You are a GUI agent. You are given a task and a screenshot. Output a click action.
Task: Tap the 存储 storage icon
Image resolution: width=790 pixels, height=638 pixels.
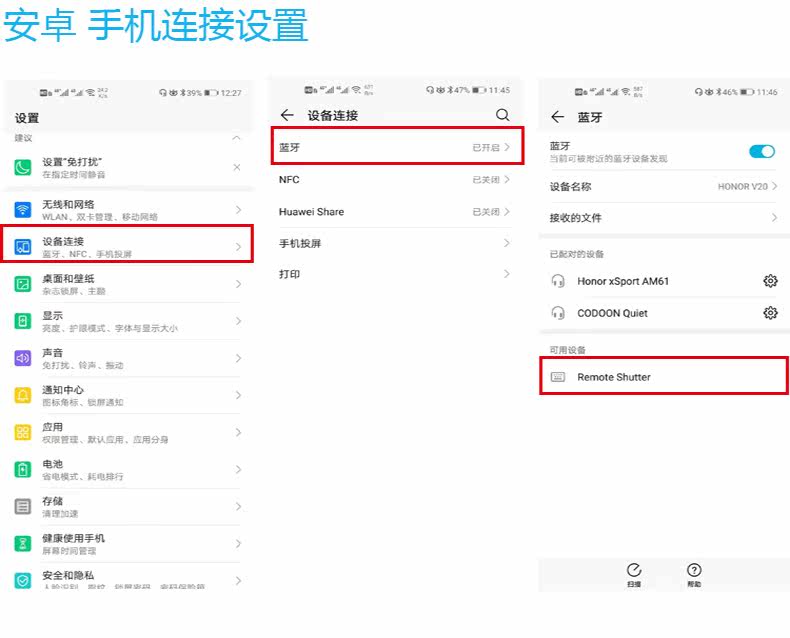tap(23, 506)
